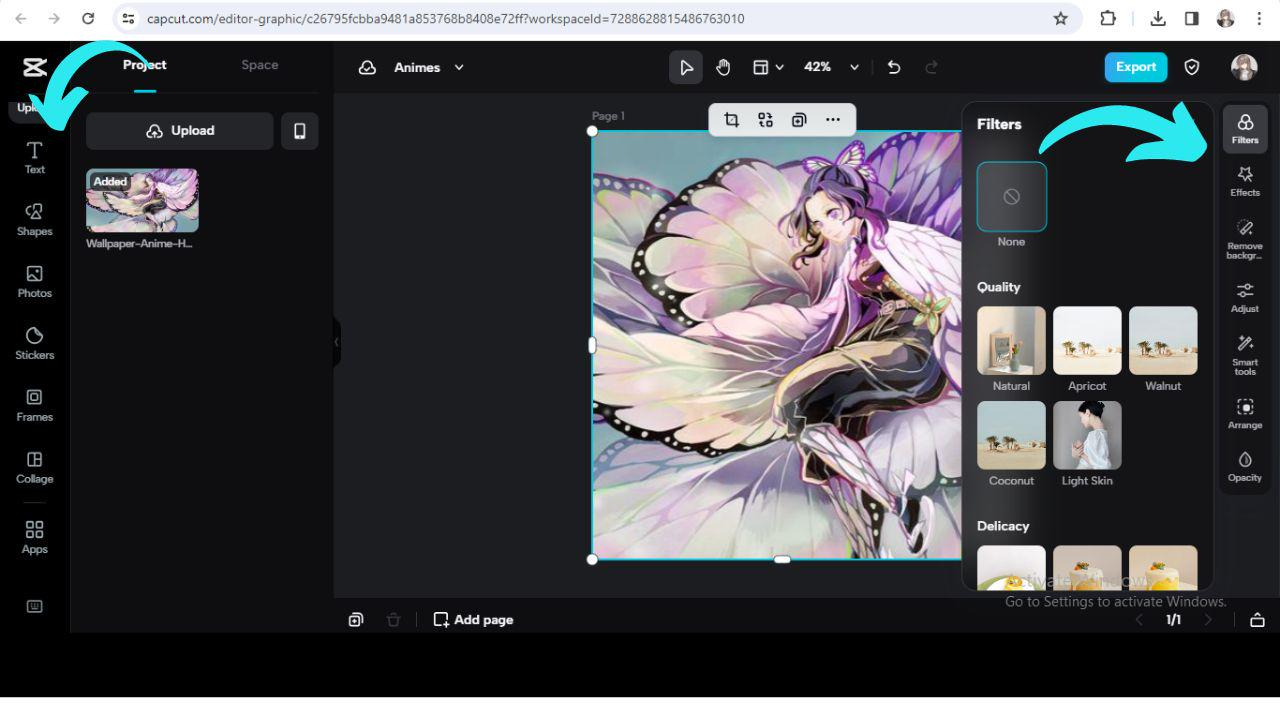1280x720 pixels.
Task: Select the None filter
Action: coord(1012,197)
